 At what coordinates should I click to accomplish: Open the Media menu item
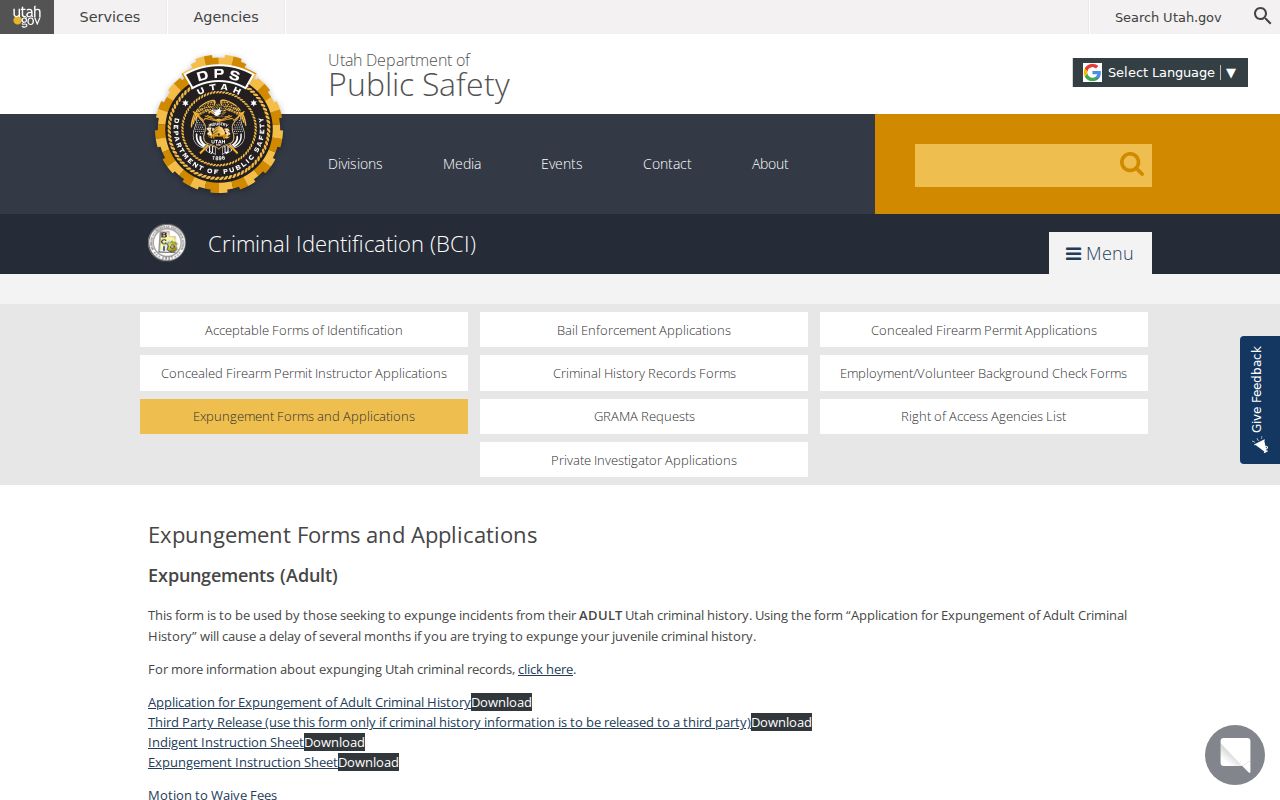(x=462, y=164)
